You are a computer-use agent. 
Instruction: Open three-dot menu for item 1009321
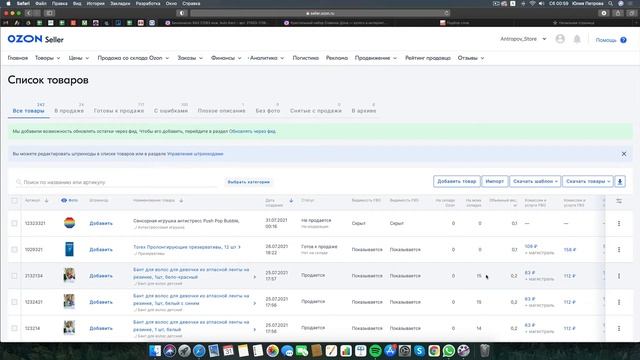pyautogui.click(x=619, y=249)
